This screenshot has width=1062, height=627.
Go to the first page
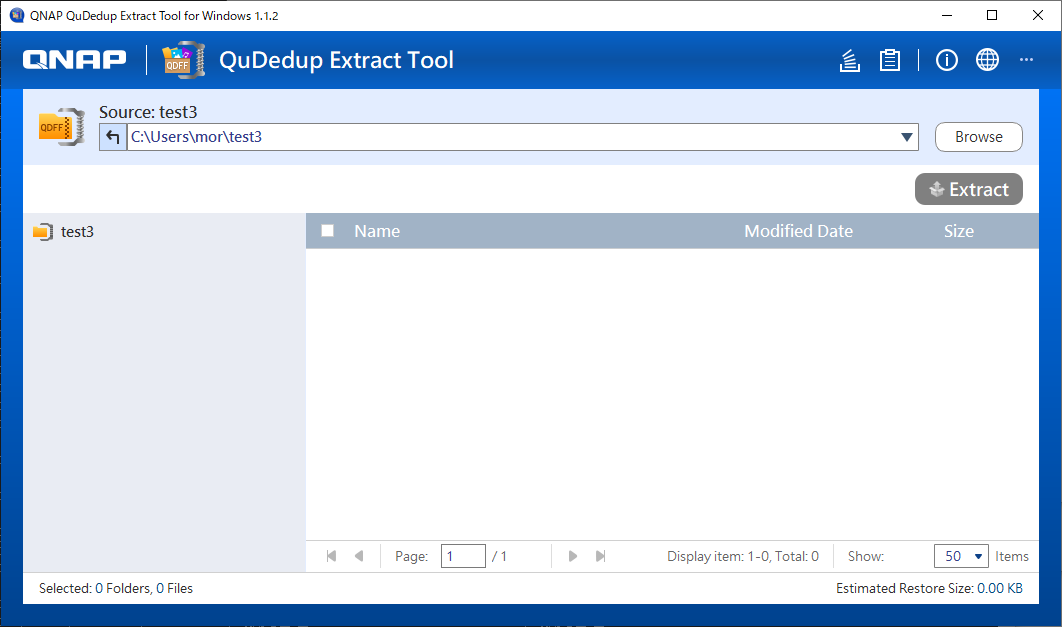331,556
